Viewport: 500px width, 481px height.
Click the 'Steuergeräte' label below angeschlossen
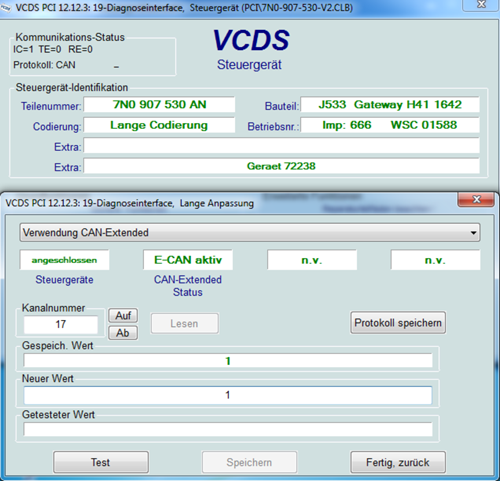coord(64,280)
